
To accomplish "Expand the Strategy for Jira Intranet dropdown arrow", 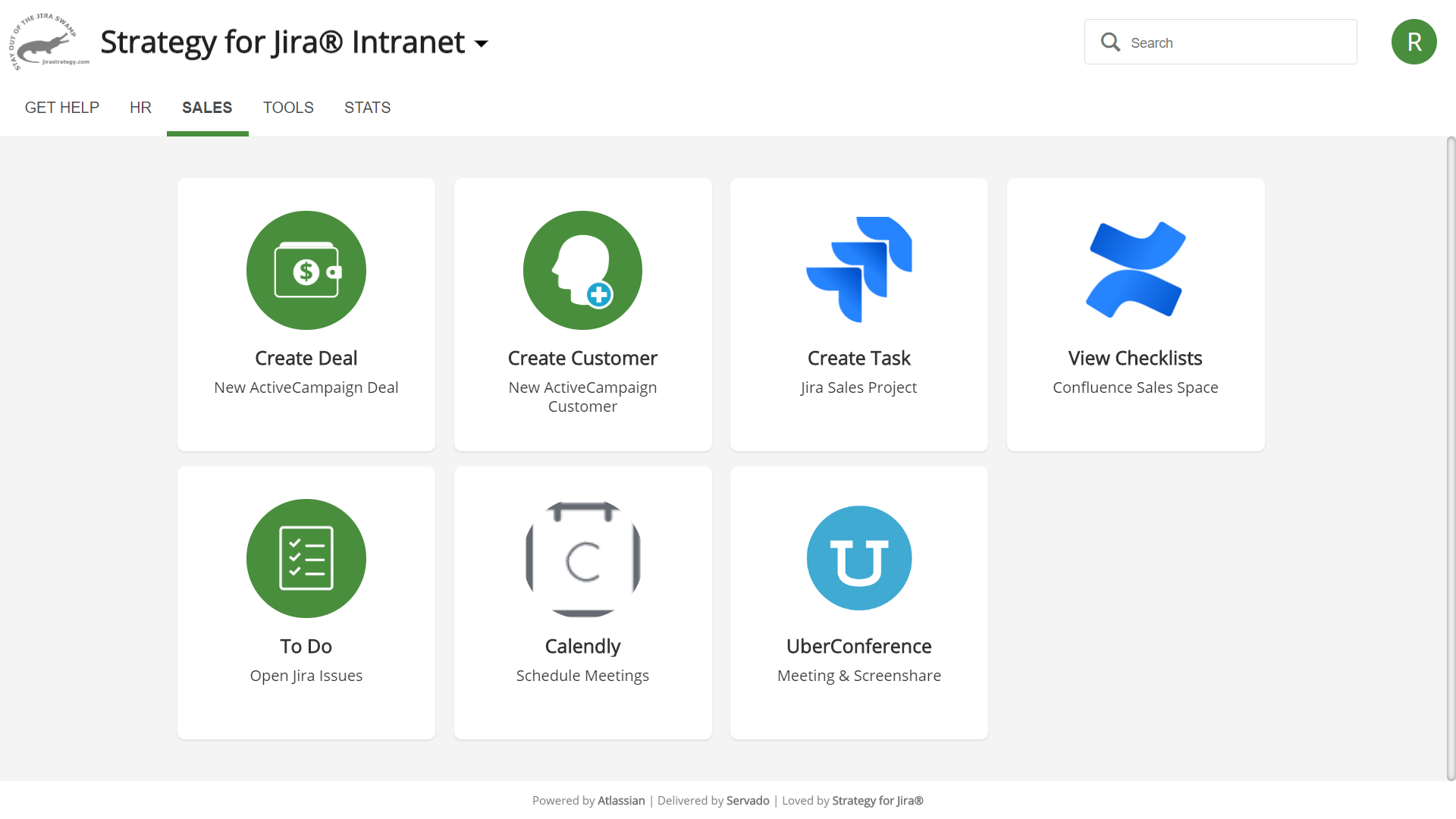I will [x=482, y=44].
